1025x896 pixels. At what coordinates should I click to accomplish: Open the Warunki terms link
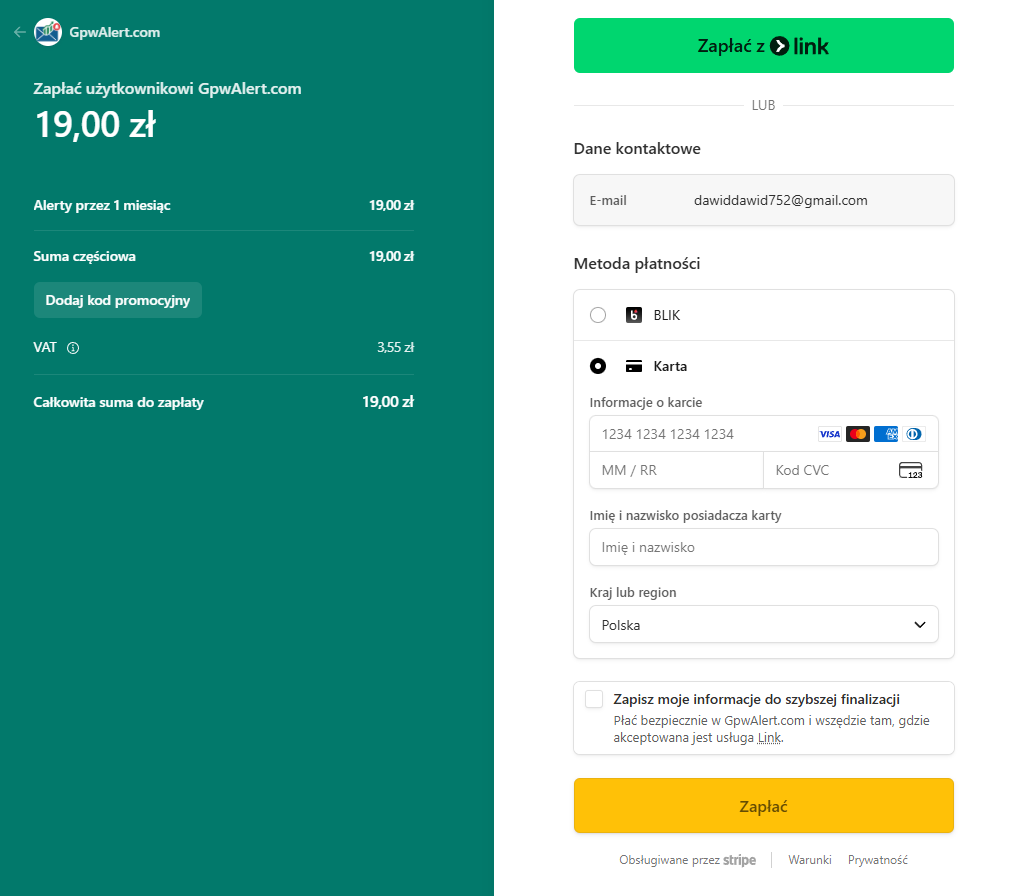pos(809,860)
